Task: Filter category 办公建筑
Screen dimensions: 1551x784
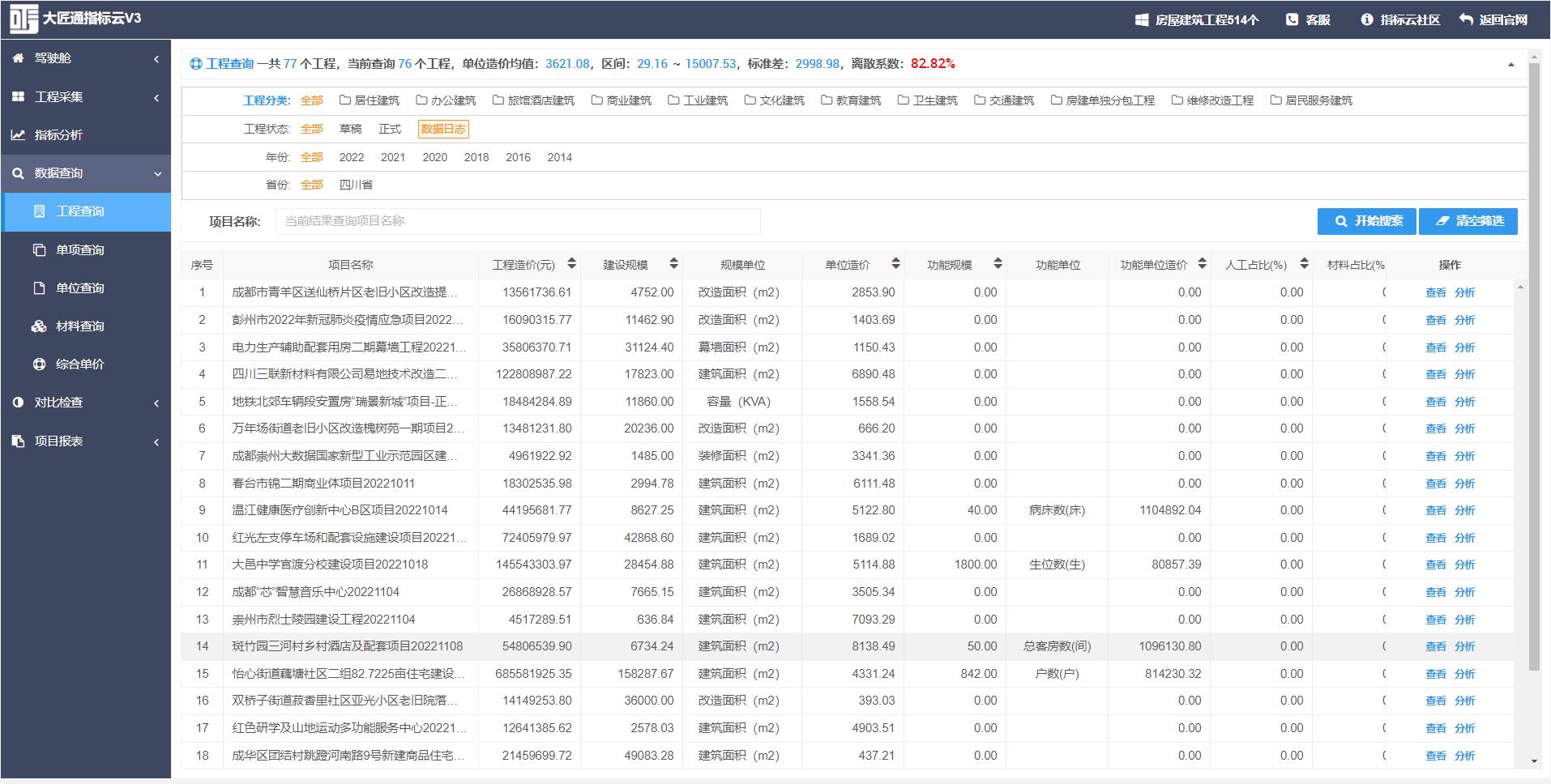Action: 446,100
